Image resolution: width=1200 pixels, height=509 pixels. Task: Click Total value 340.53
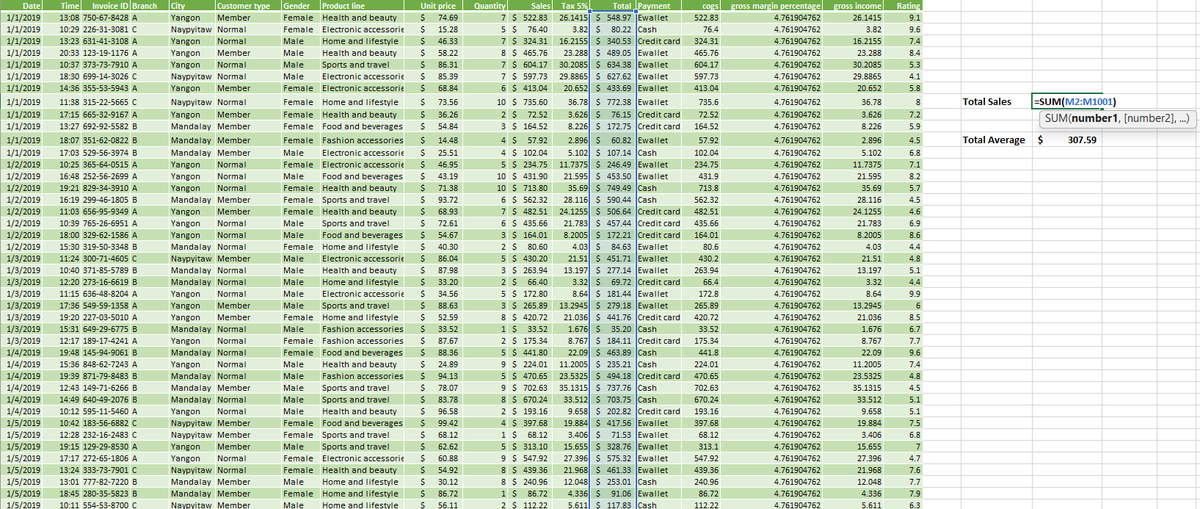[x=614, y=41]
